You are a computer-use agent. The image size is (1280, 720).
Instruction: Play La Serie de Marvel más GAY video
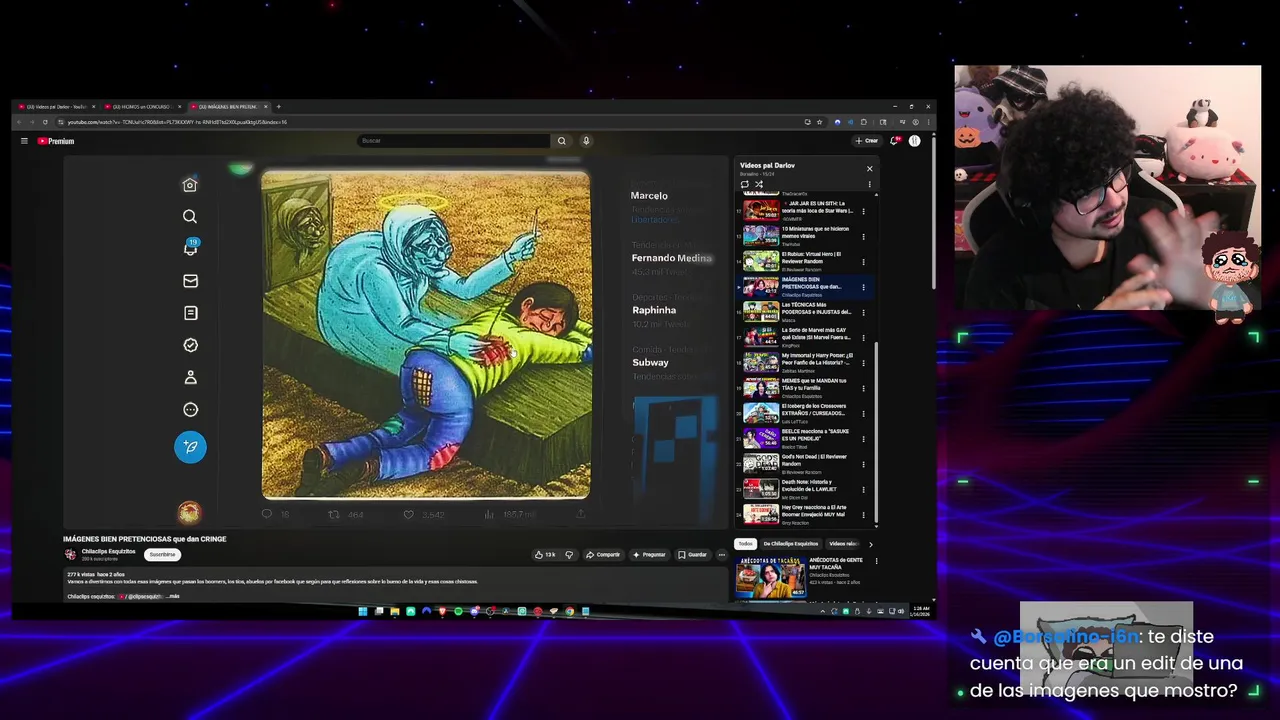click(806, 337)
